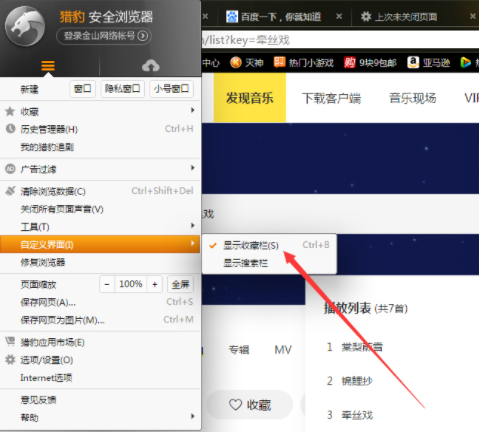Image resolution: width=479 pixels, height=432 pixels.
Task: Select the 音乐现场 navigation tab
Action: pos(412,98)
